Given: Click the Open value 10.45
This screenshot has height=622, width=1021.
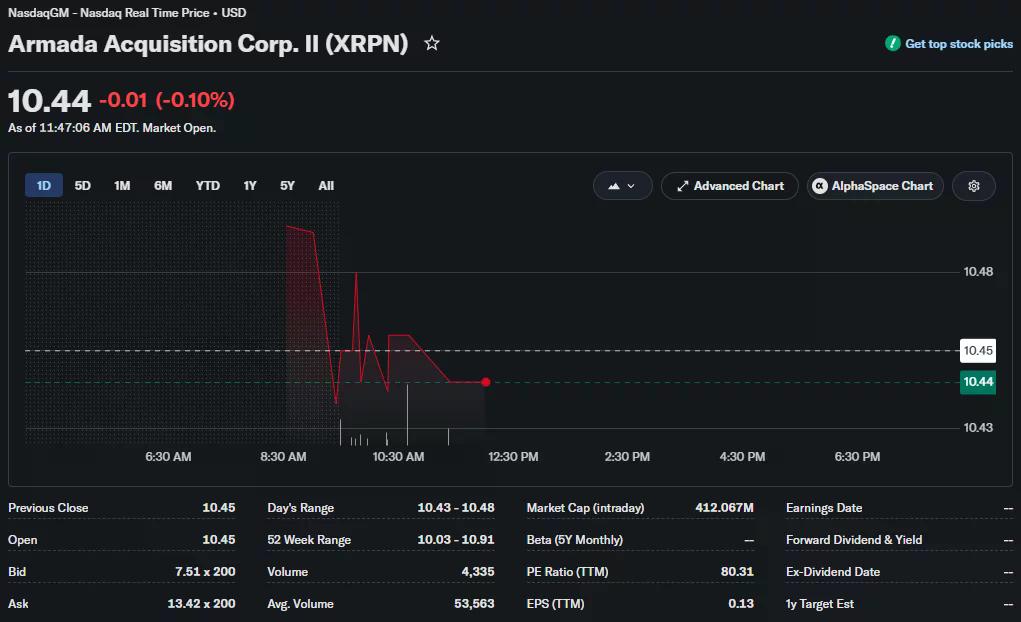Looking at the screenshot, I should [x=218, y=540].
